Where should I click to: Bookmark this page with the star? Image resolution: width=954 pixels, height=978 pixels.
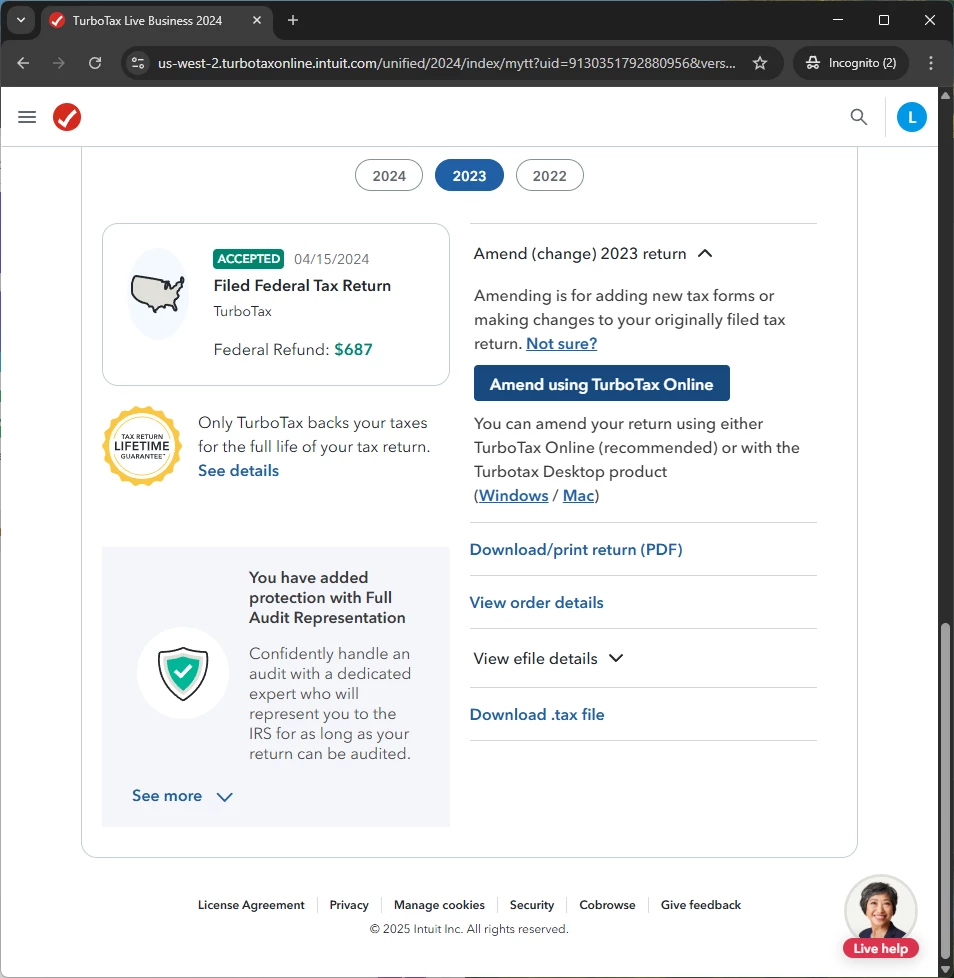tap(759, 63)
